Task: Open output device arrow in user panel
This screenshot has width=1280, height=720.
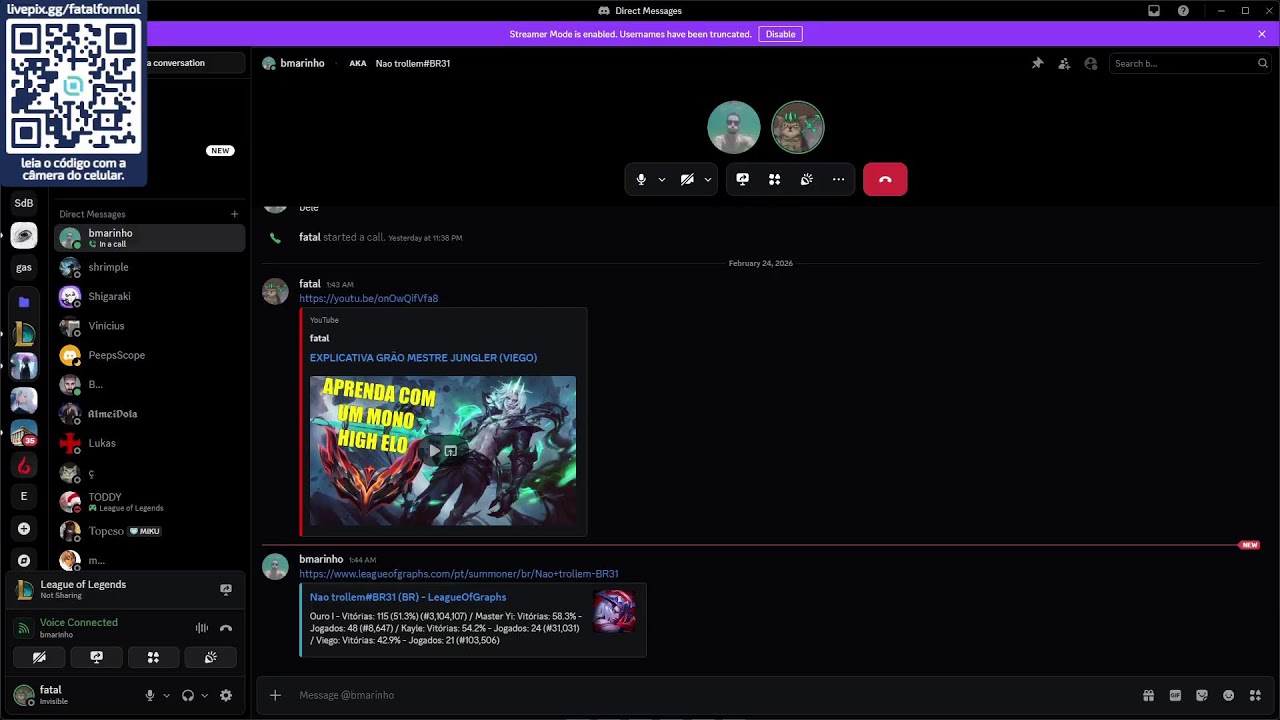Action: (x=204, y=695)
